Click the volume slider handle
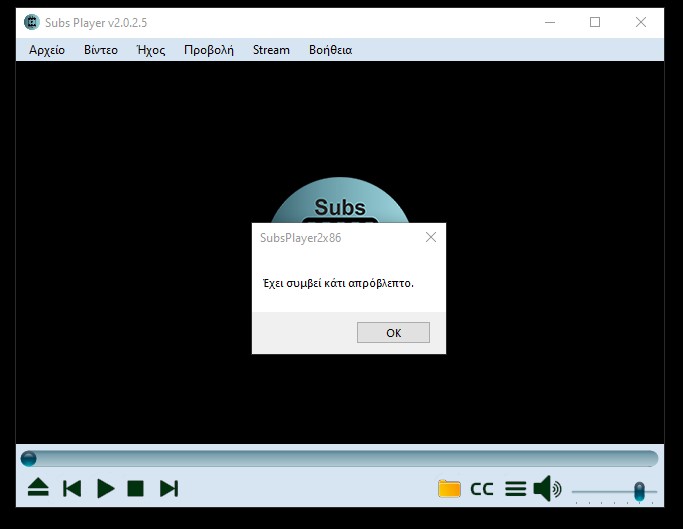 tap(639, 490)
